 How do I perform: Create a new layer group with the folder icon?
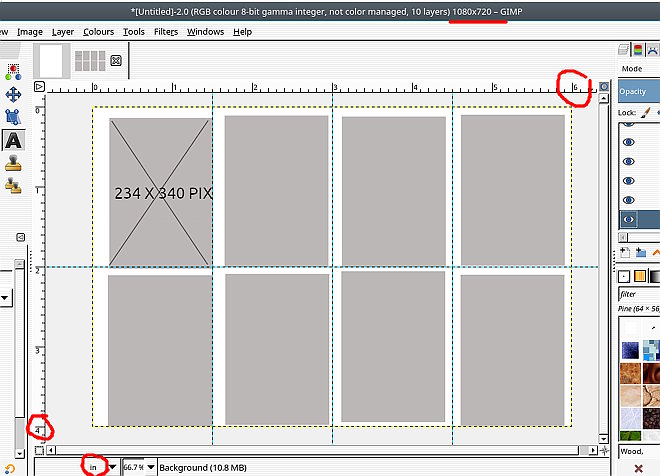tap(641, 252)
